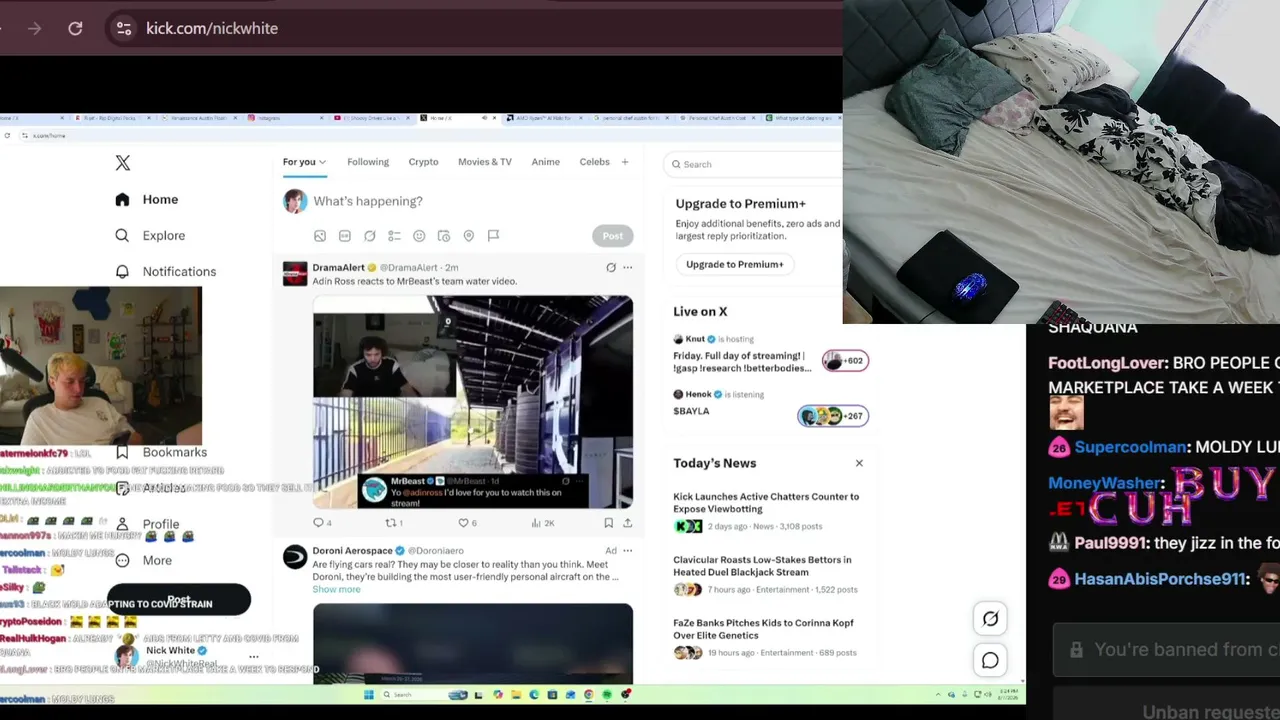Screen dimensions: 1280x720
Task: Tag a location in the composer
Action: [x=468, y=236]
